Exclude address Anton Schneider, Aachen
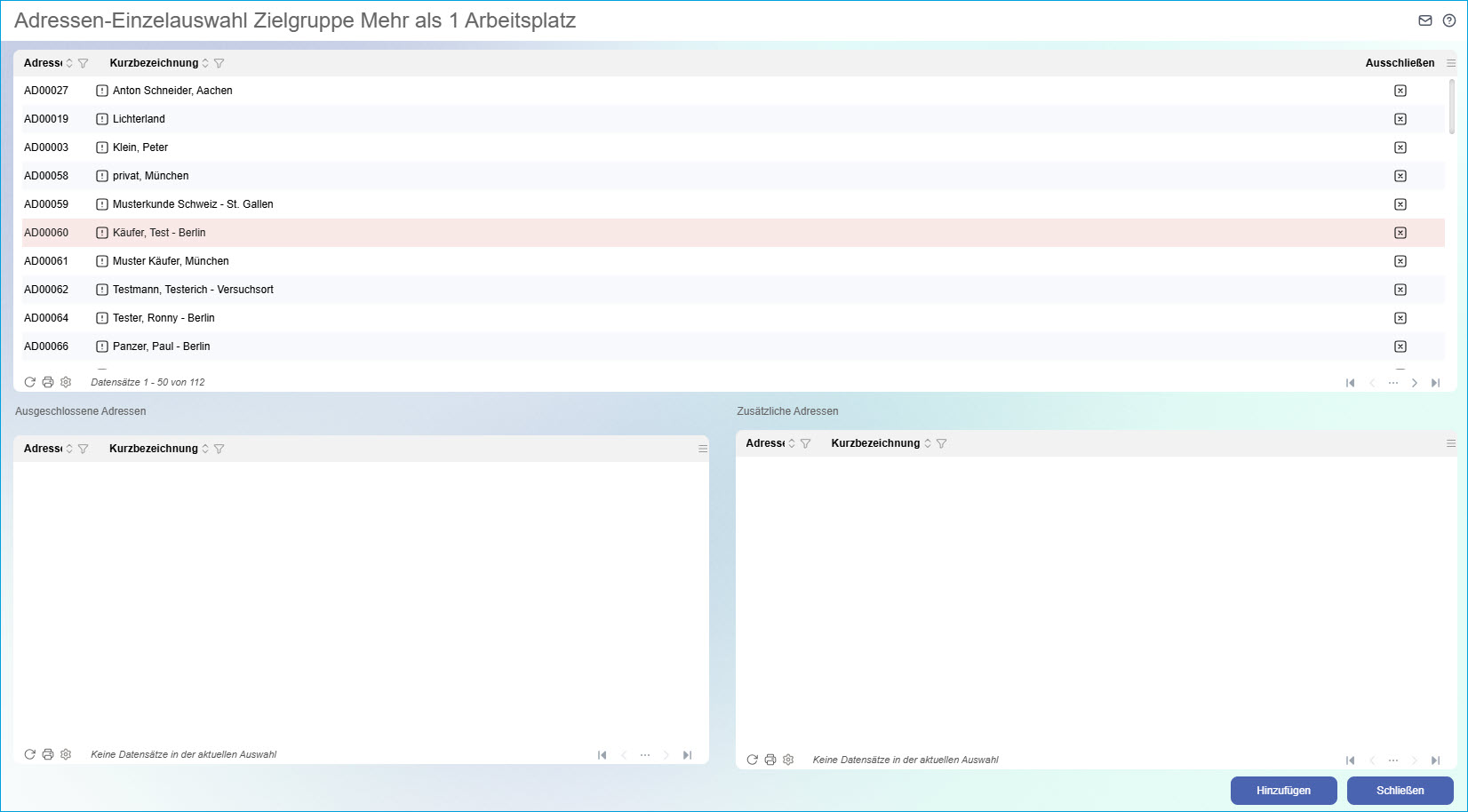 (x=1400, y=91)
